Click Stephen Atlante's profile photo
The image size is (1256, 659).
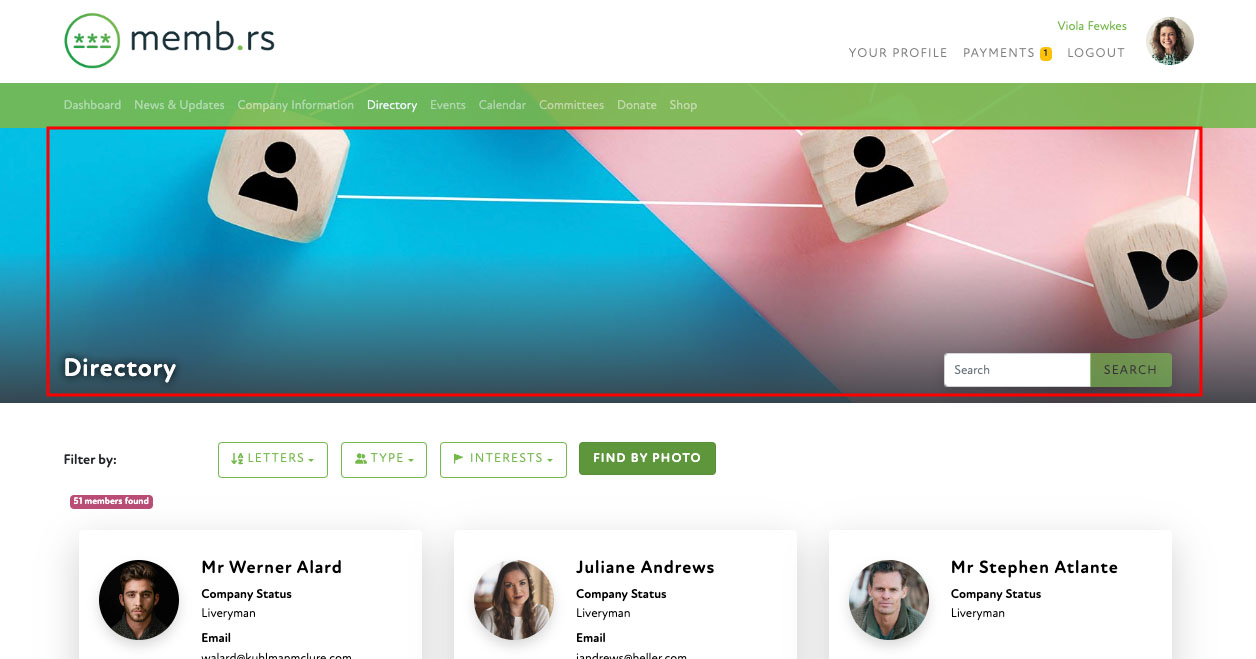[x=889, y=600]
